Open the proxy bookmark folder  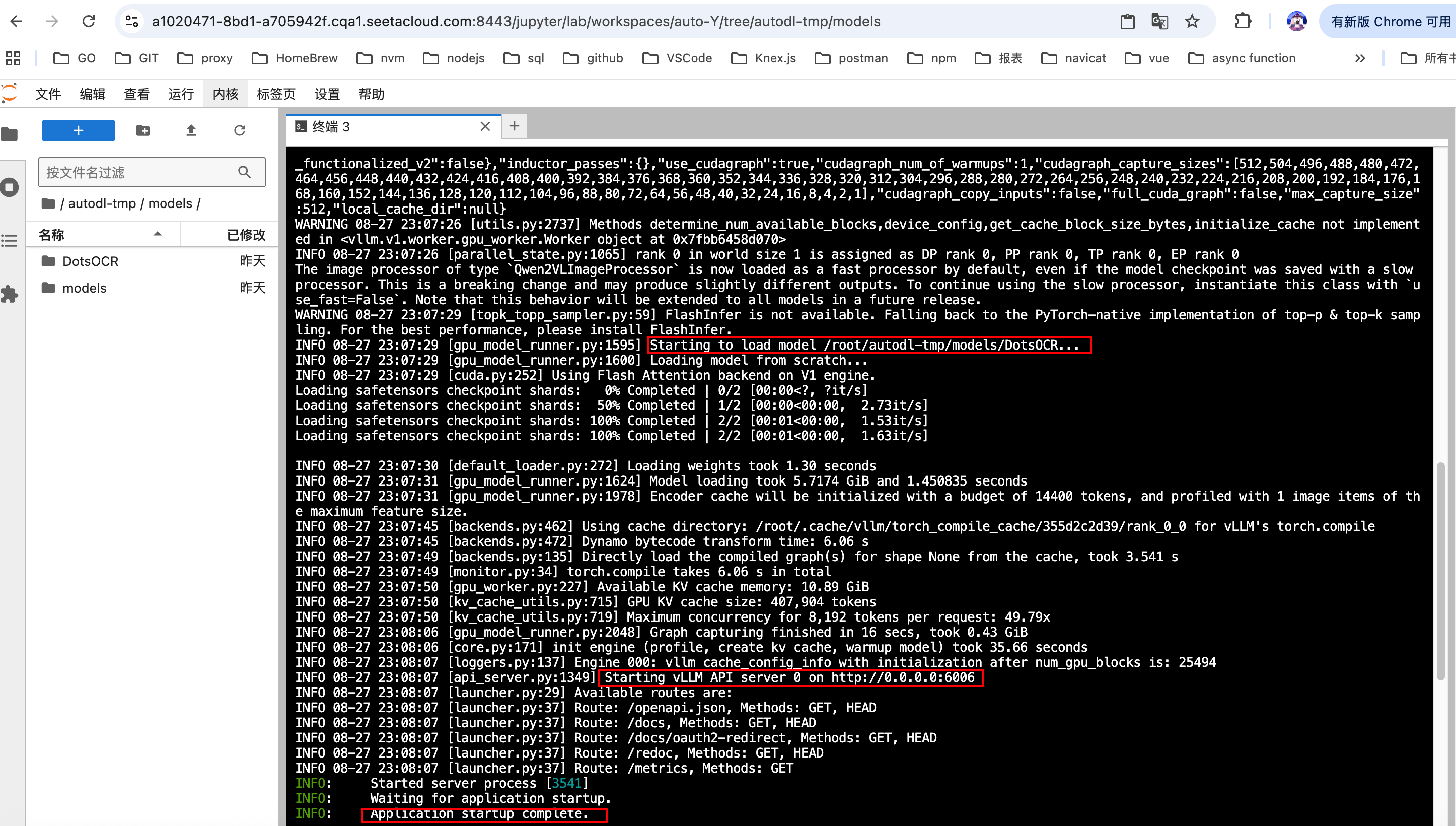[x=205, y=58]
